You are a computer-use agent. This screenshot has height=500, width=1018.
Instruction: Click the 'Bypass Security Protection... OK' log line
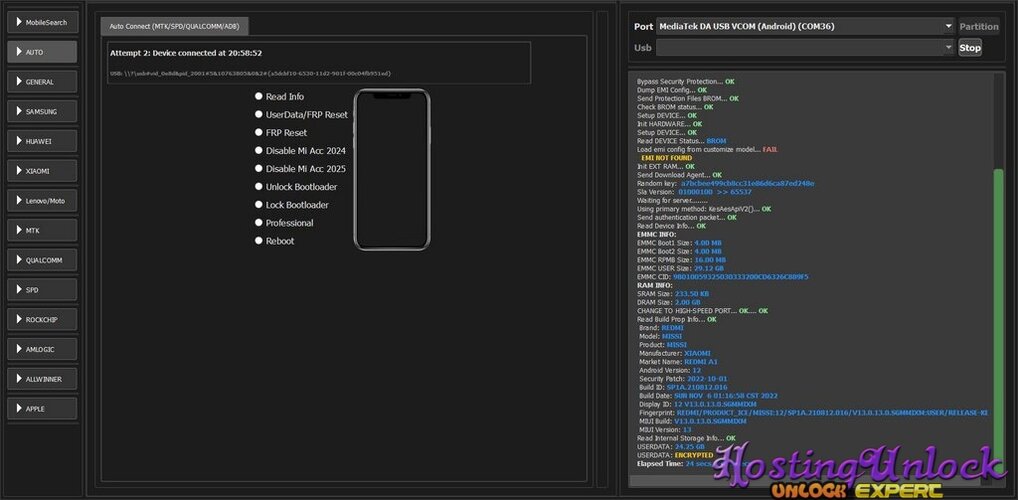coord(686,82)
